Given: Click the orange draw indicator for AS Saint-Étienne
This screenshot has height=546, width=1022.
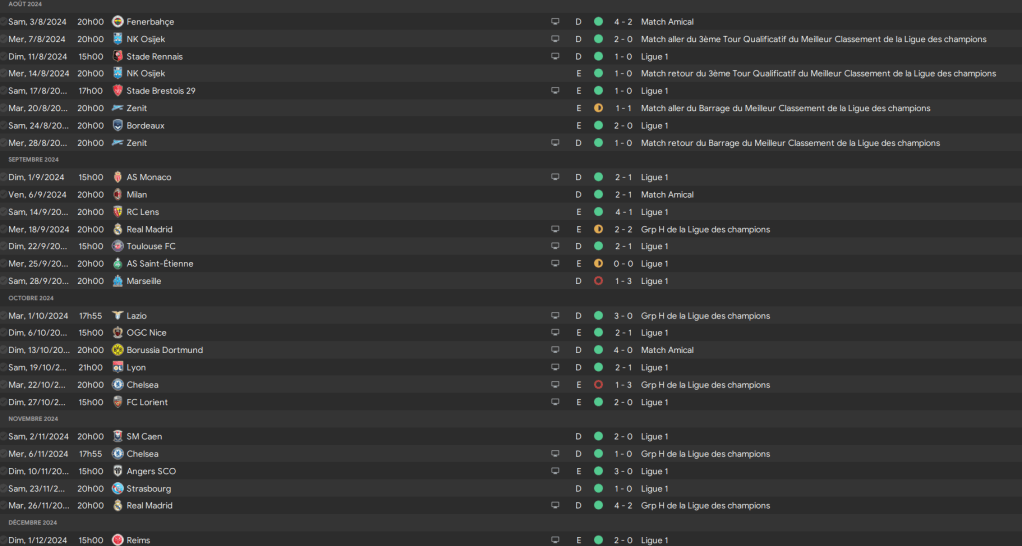Looking at the screenshot, I should click(598, 264).
